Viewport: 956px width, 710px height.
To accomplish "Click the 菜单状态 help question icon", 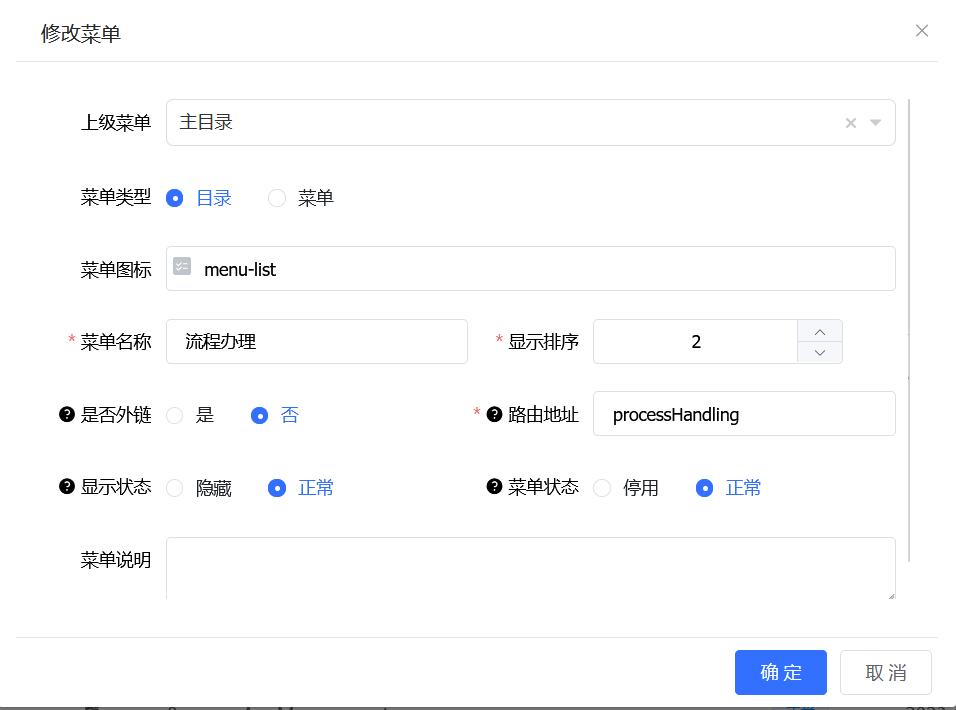I will [494, 487].
